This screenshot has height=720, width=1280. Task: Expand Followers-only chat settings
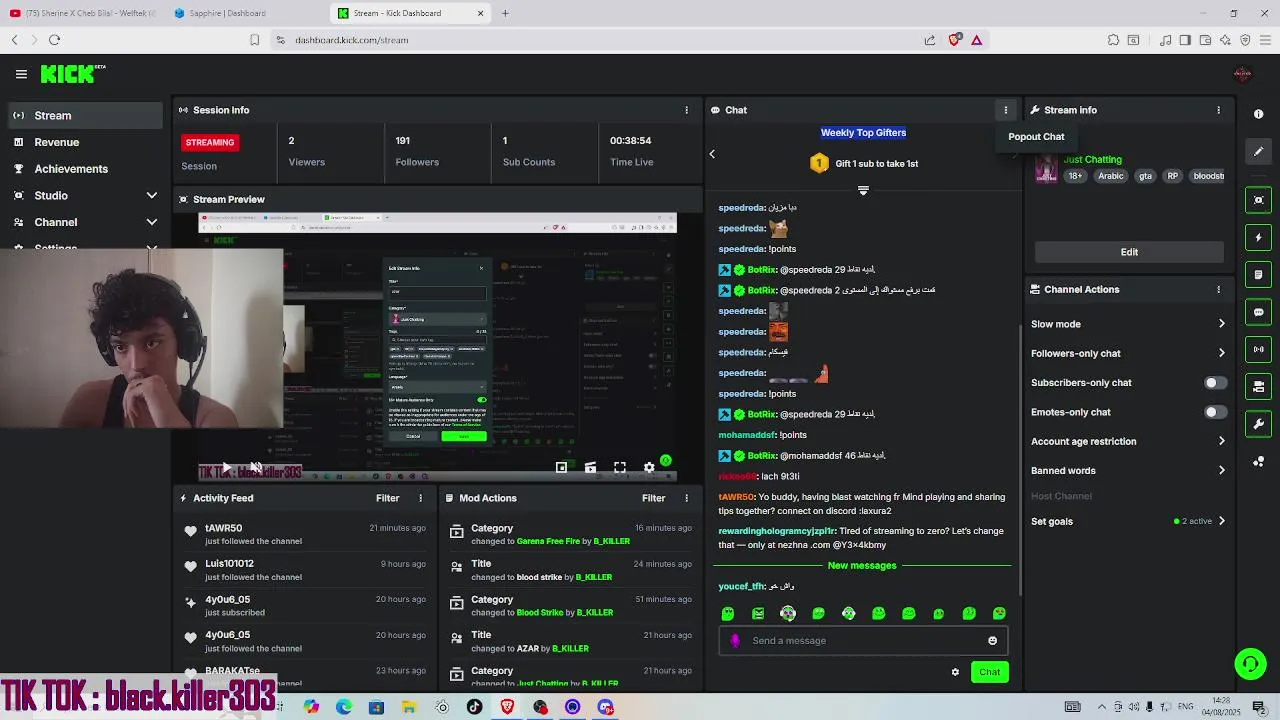coord(1221,353)
